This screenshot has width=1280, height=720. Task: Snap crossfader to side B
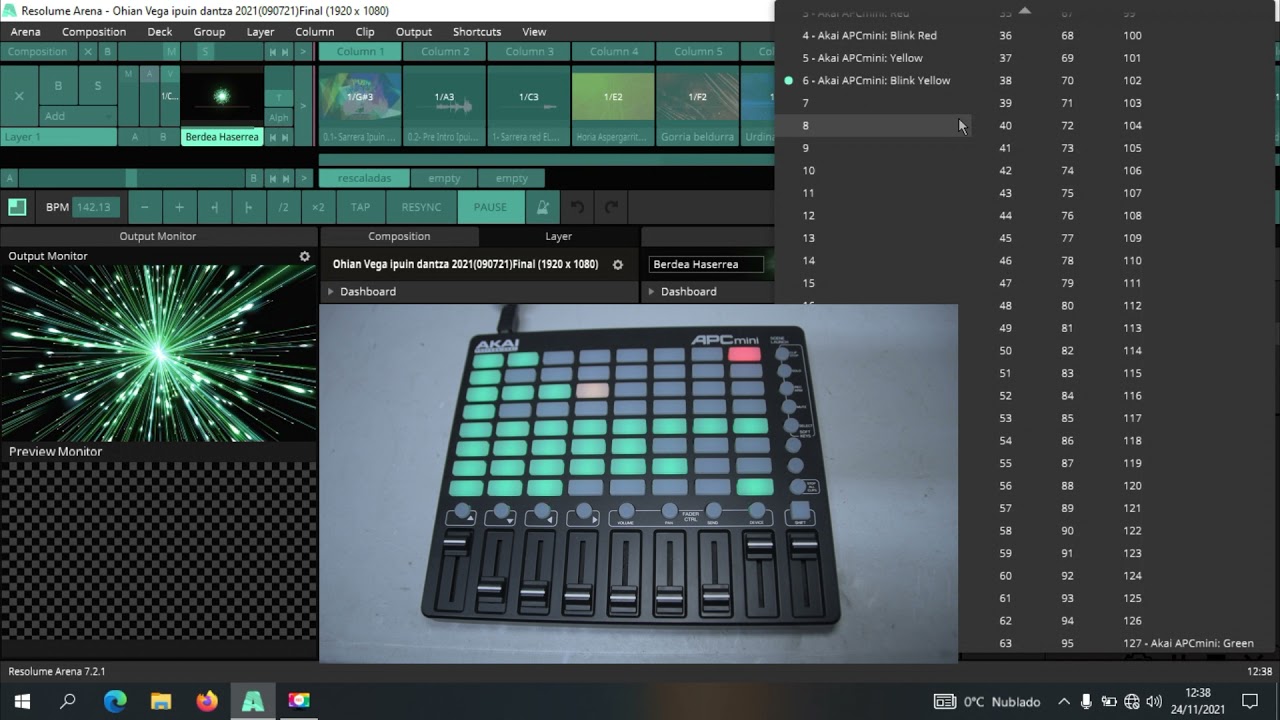(254, 178)
